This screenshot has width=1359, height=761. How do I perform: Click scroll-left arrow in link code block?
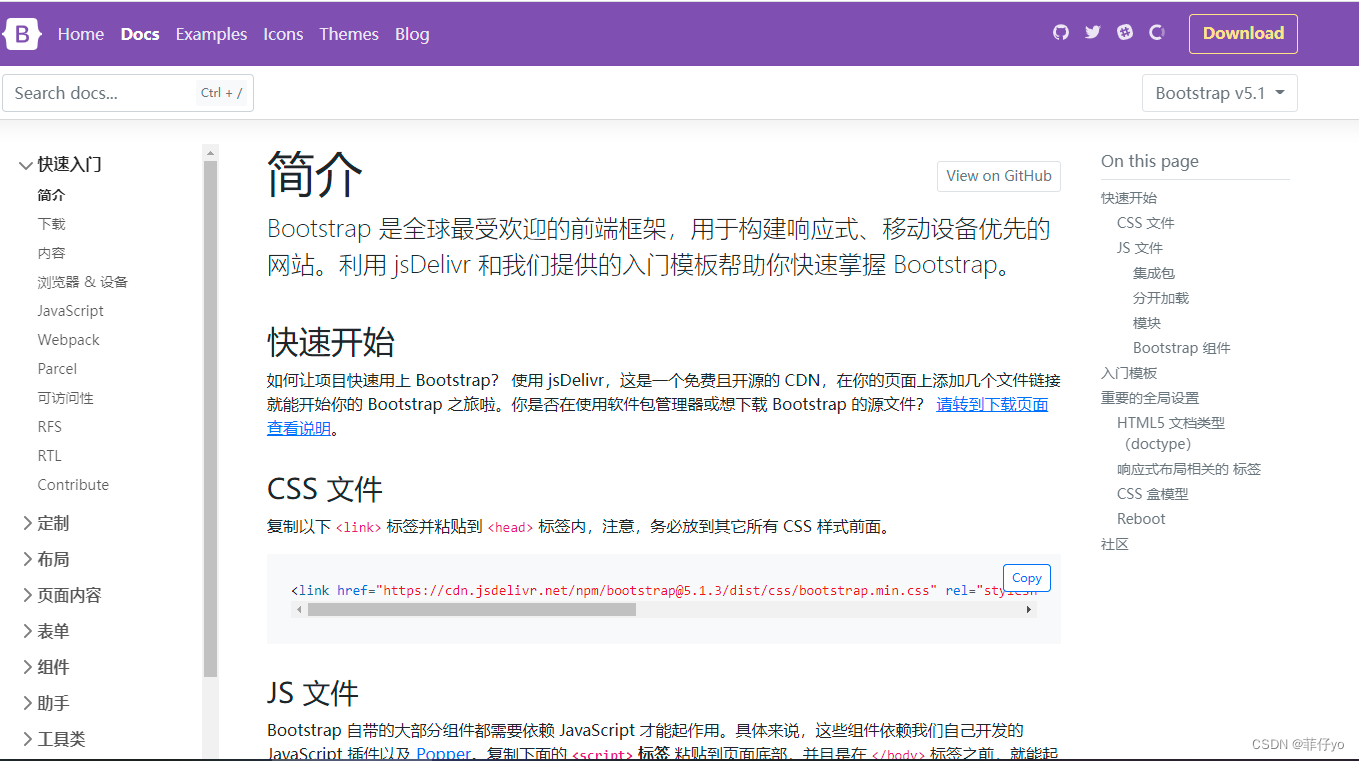point(297,609)
